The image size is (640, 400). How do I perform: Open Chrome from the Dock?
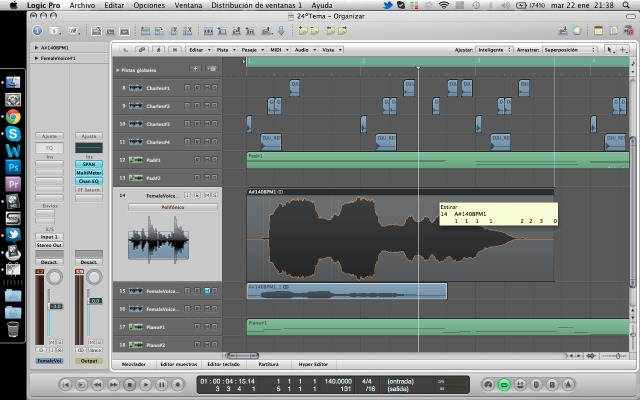[x=13, y=116]
